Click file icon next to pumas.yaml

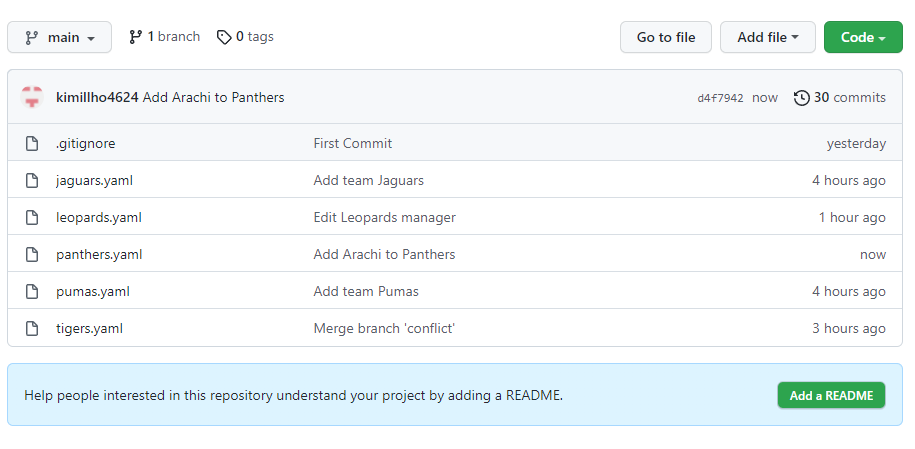click(32, 291)
